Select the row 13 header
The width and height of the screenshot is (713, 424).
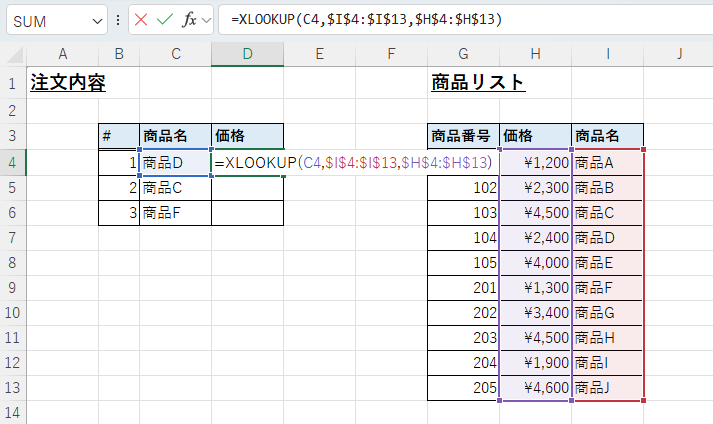pyautogui.click(x=13, y=387)
